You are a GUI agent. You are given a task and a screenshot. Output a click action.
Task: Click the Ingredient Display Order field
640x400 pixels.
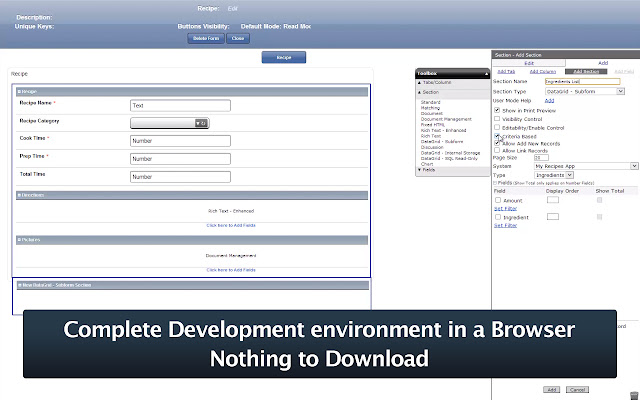553,216
